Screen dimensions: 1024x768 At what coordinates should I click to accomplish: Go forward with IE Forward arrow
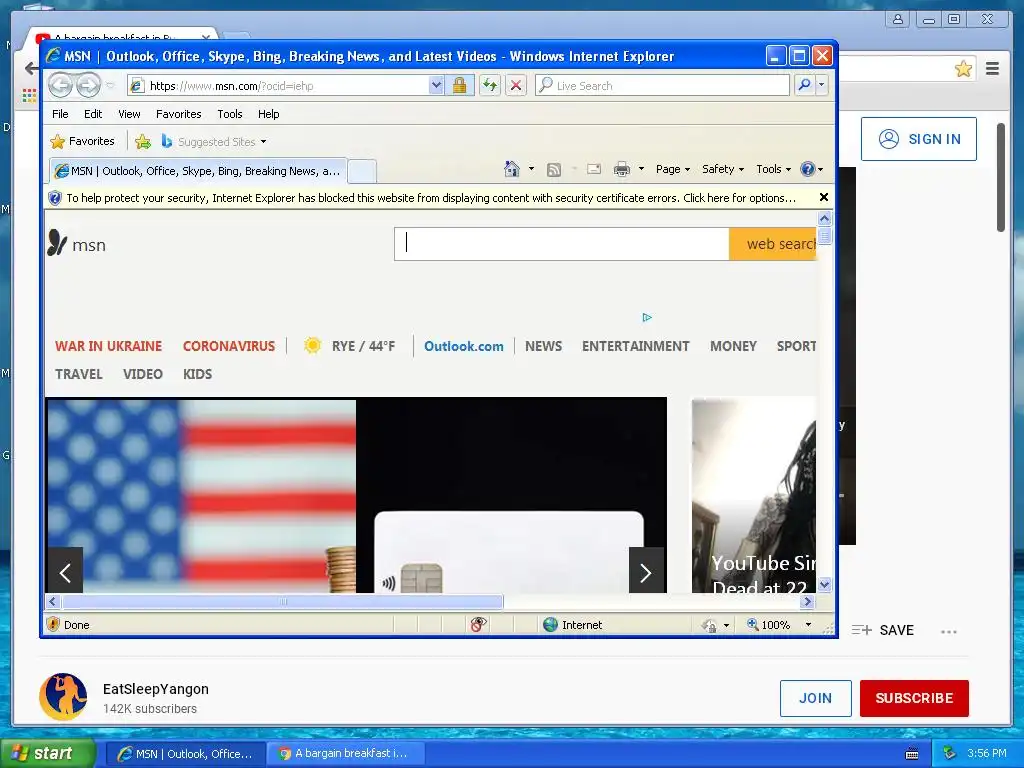point(88,85)
